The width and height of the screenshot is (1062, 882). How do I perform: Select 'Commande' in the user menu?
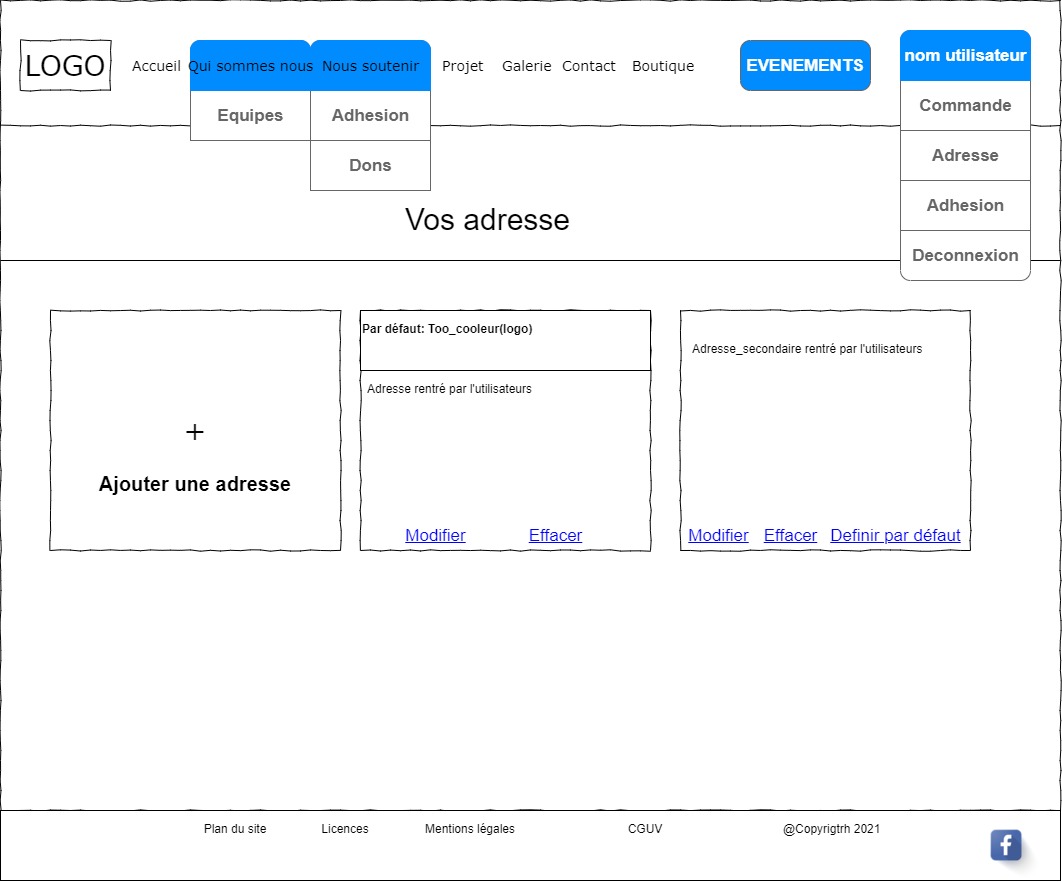(x=965, y=106)
